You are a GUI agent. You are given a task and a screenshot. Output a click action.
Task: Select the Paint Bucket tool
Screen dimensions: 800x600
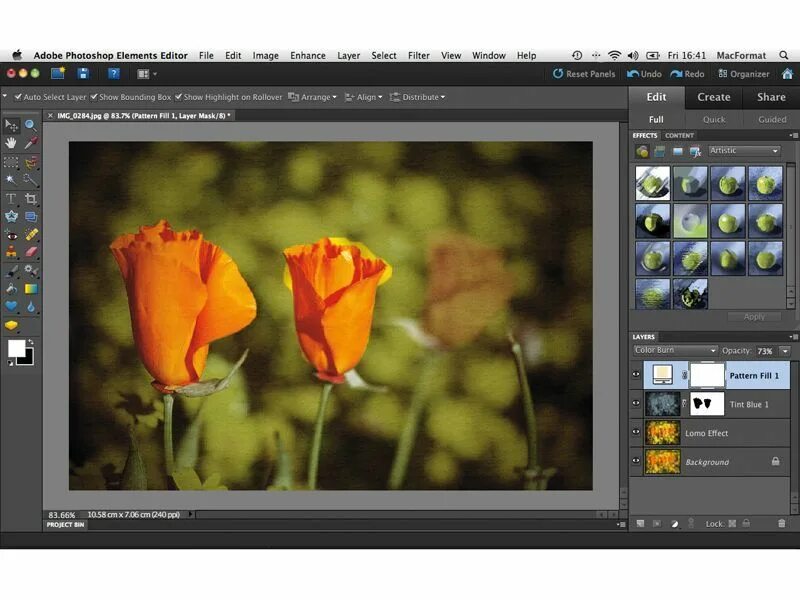coord(11,289)
